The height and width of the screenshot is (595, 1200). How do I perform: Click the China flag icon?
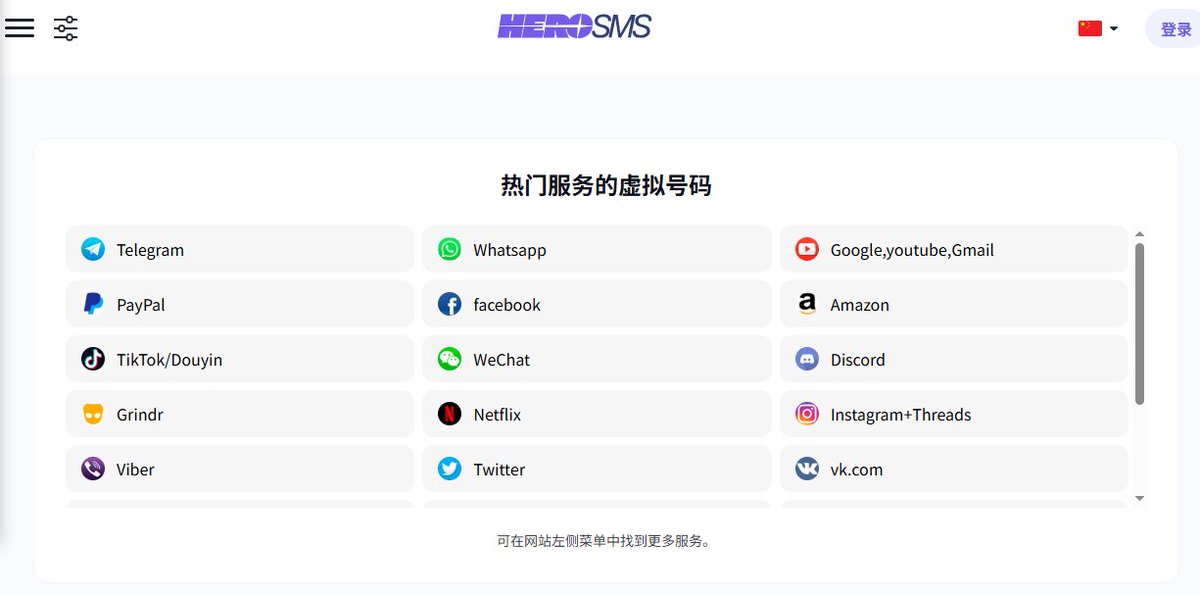[1090, 28]
